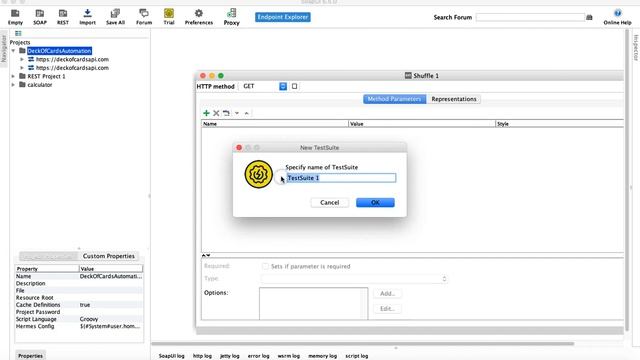Screen dimensions: 640x360
Task: Create new SOAP project
Action: click(x=40, y=17)
